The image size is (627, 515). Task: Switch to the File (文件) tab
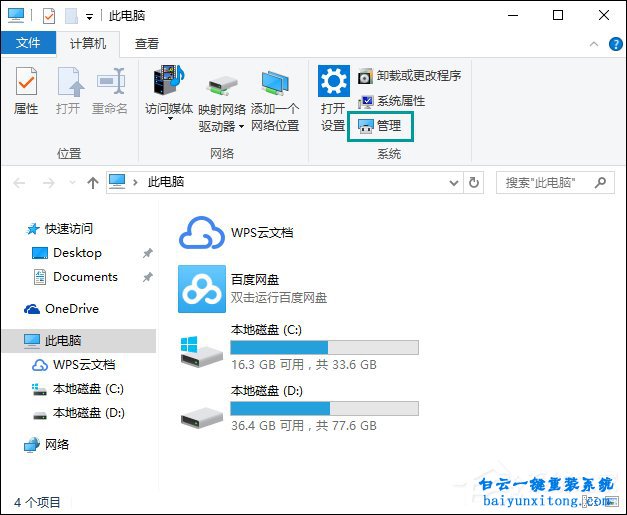[28, 42]
